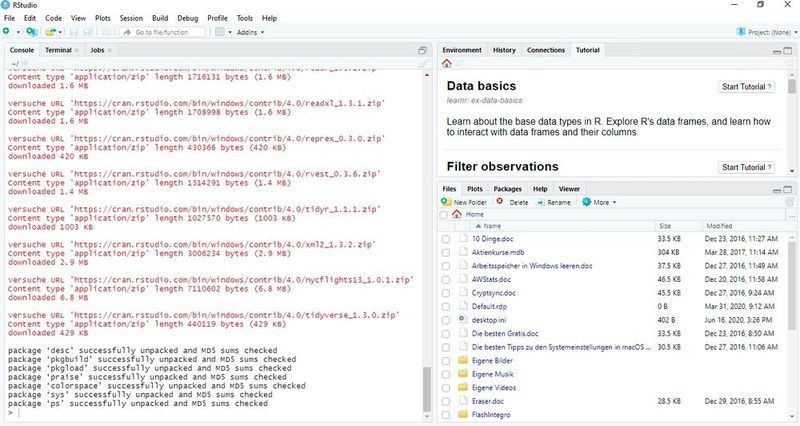Open the New File dropdown arrow
The width and height of the screenshot is (800, 426).
[x=18, y=32]
